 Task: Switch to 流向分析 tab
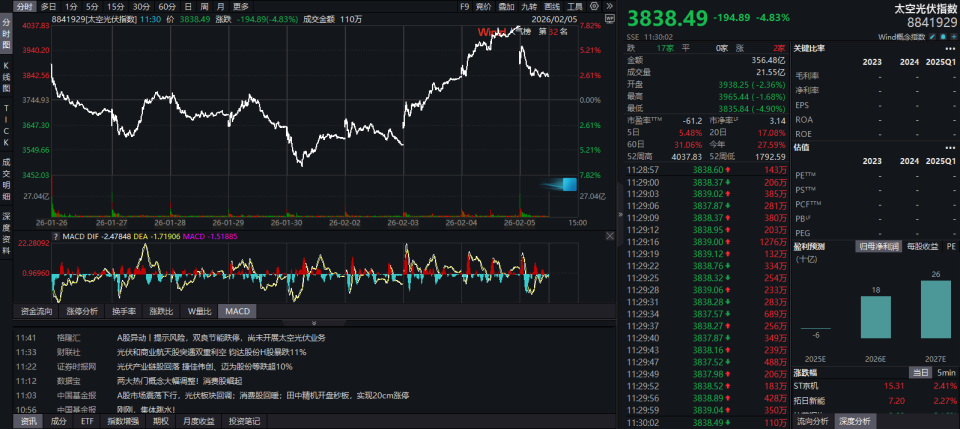pyautogui.click(x=812, y=421)
